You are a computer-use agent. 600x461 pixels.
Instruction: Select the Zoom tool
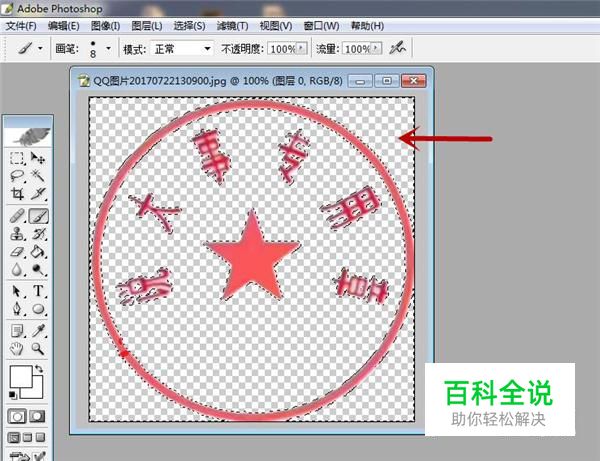coord(38,349)
